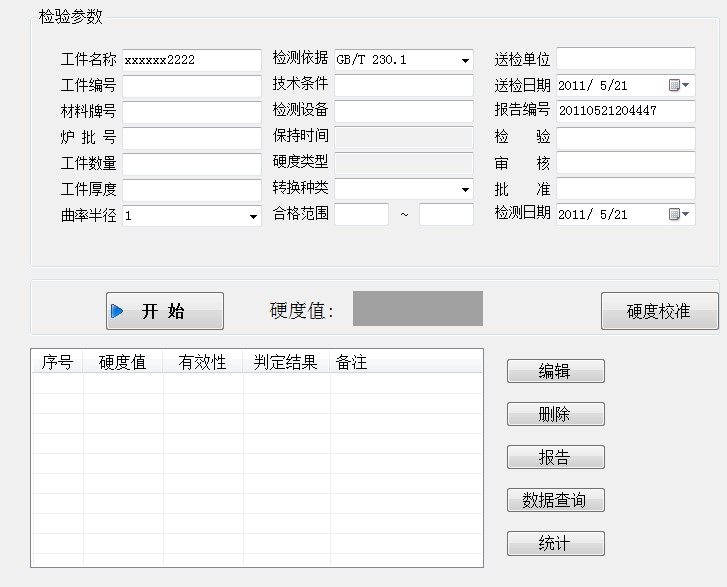Click the 硬度校准 calibration button

659,311
